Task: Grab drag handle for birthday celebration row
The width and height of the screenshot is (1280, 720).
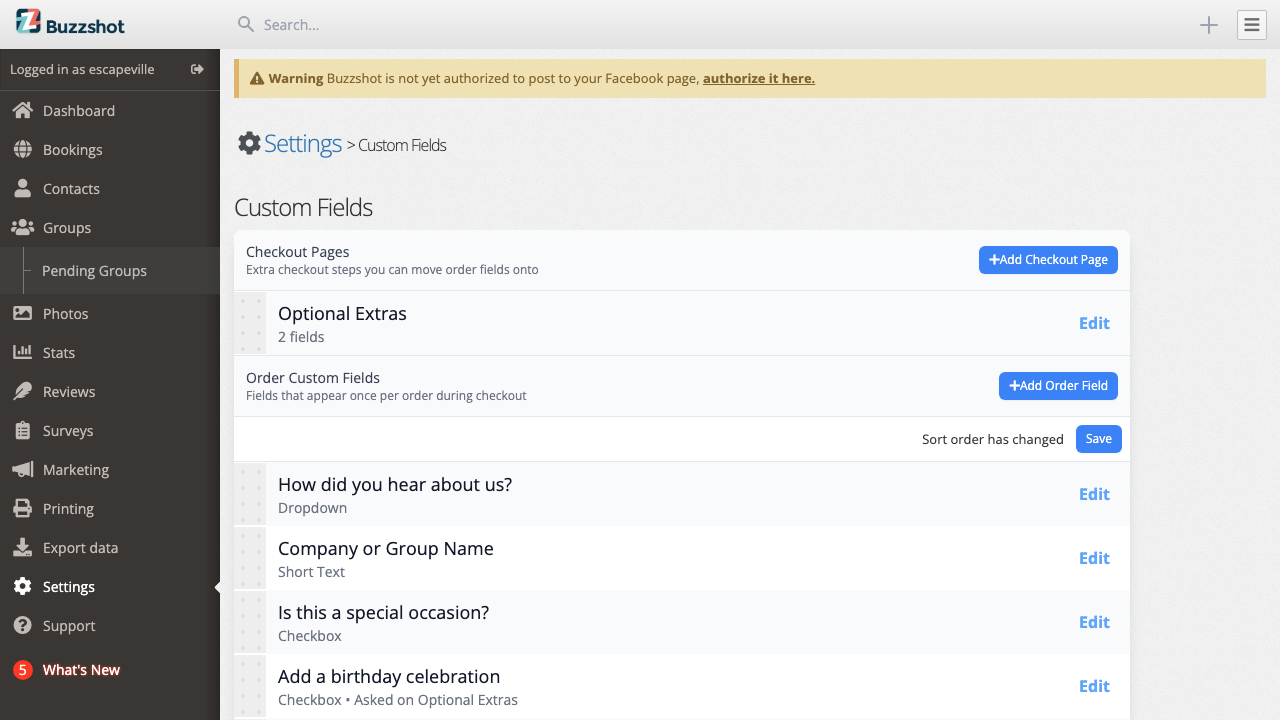Action: 251,686
